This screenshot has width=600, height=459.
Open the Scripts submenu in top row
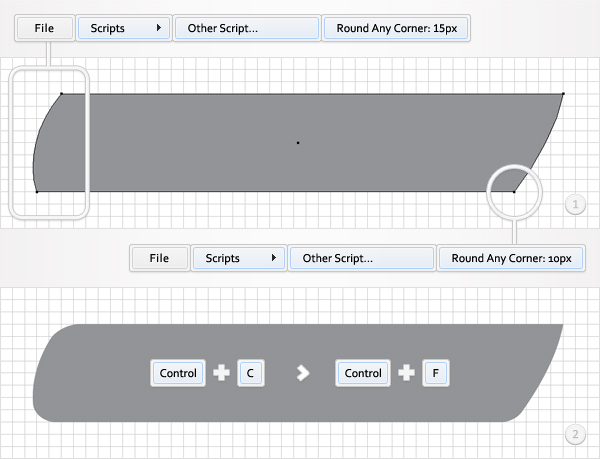click(x=124, y=28)
